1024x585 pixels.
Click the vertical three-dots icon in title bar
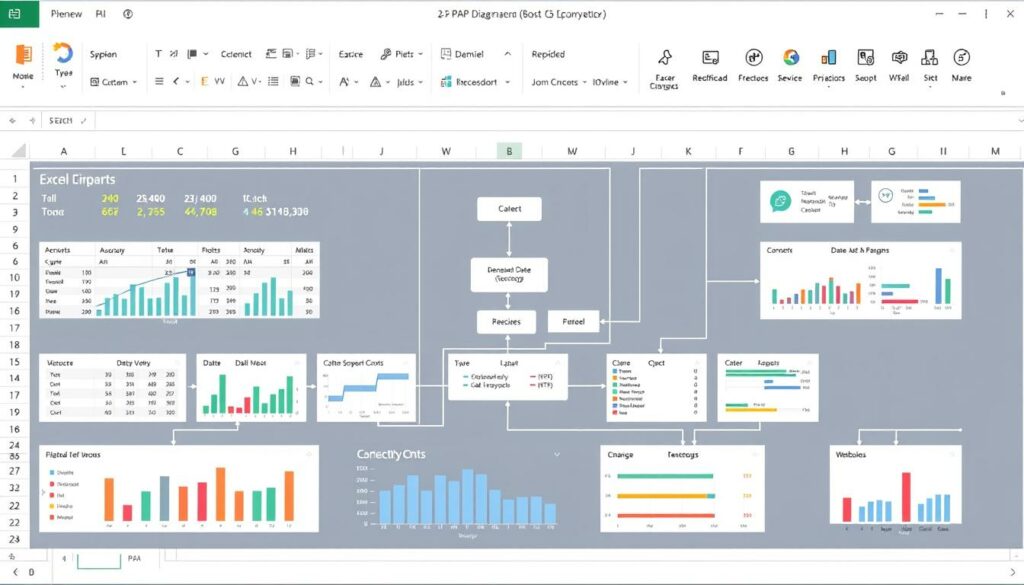click(x=986, y=14)
